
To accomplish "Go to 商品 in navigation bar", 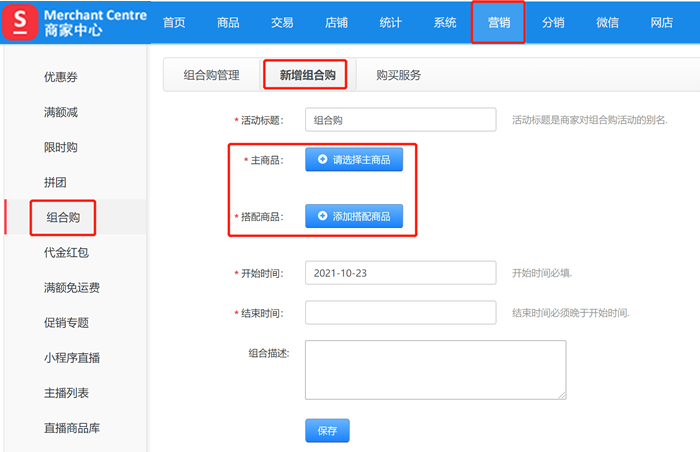I will [228, 23].
